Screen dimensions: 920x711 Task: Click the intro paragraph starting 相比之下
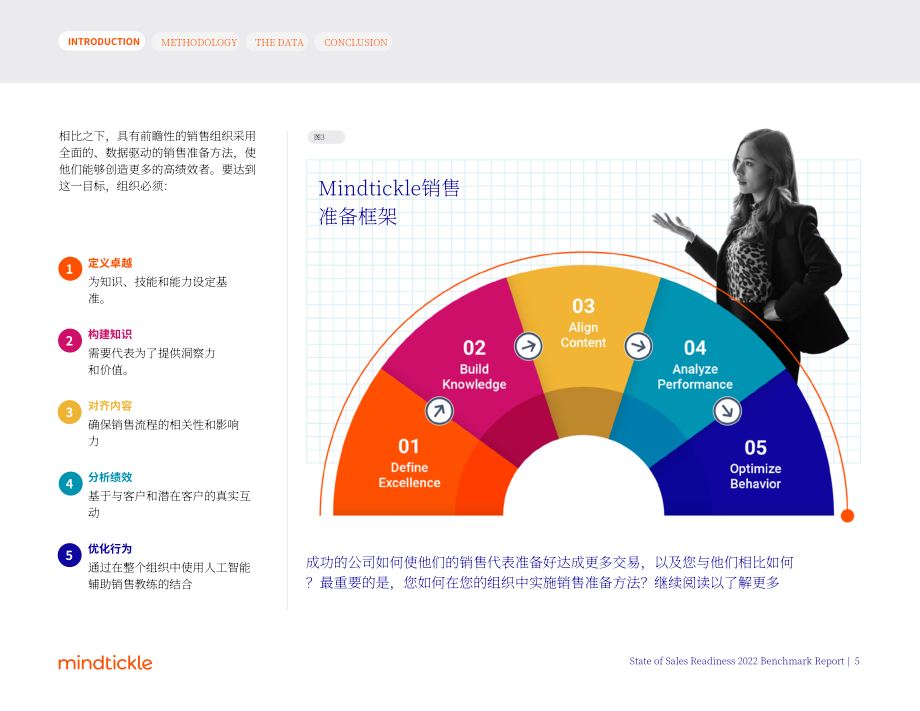[157, 161]
